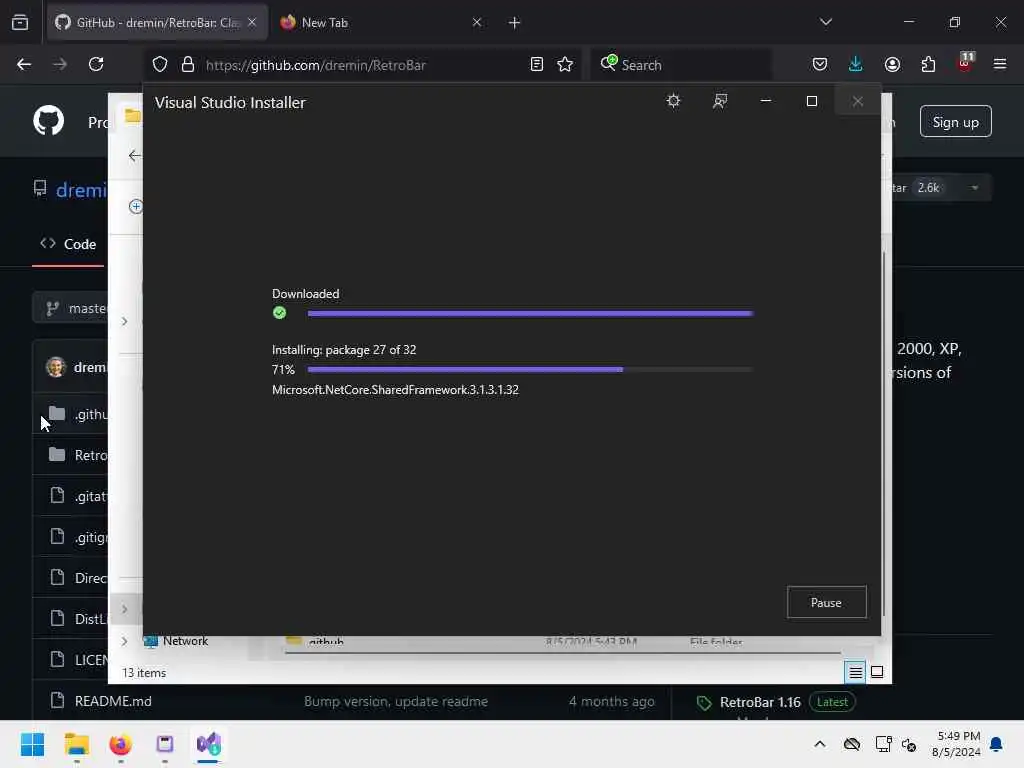The width and height of the screenshot is (1024, 768).
Task: Open the Pocket save icon
Action: point(820,65)
